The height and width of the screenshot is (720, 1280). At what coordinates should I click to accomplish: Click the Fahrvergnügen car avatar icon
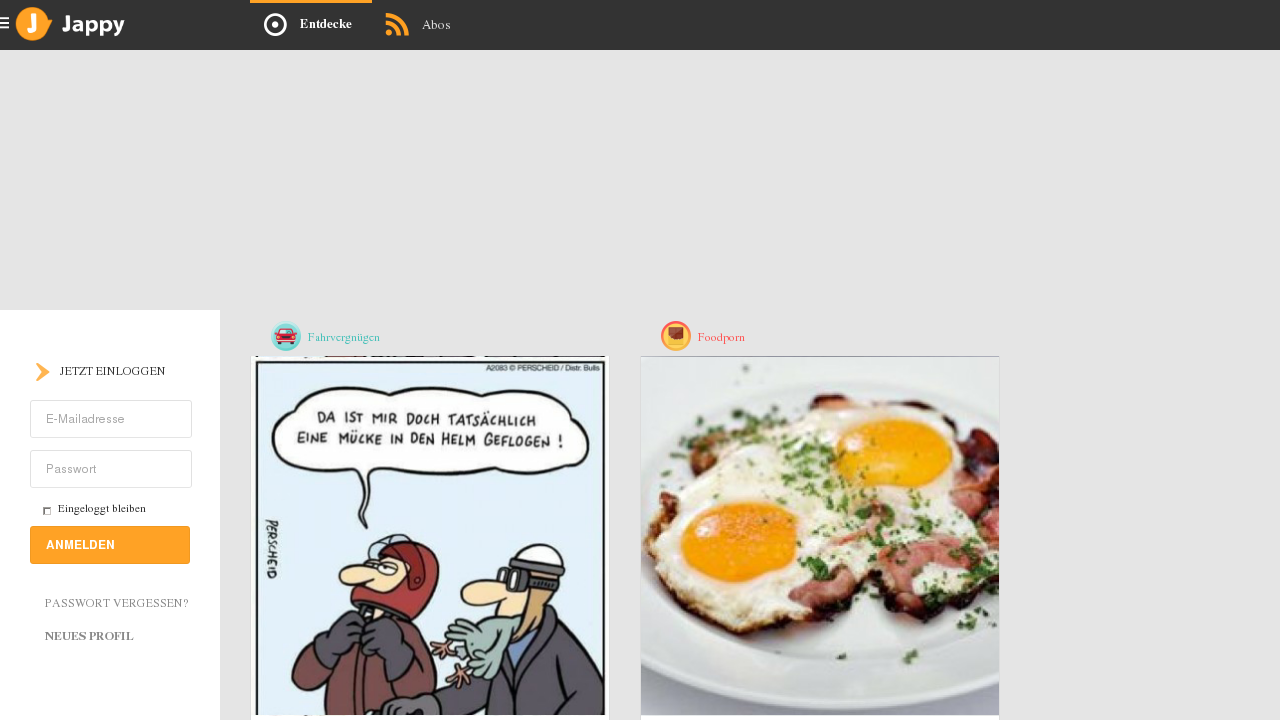click(286, 337)
